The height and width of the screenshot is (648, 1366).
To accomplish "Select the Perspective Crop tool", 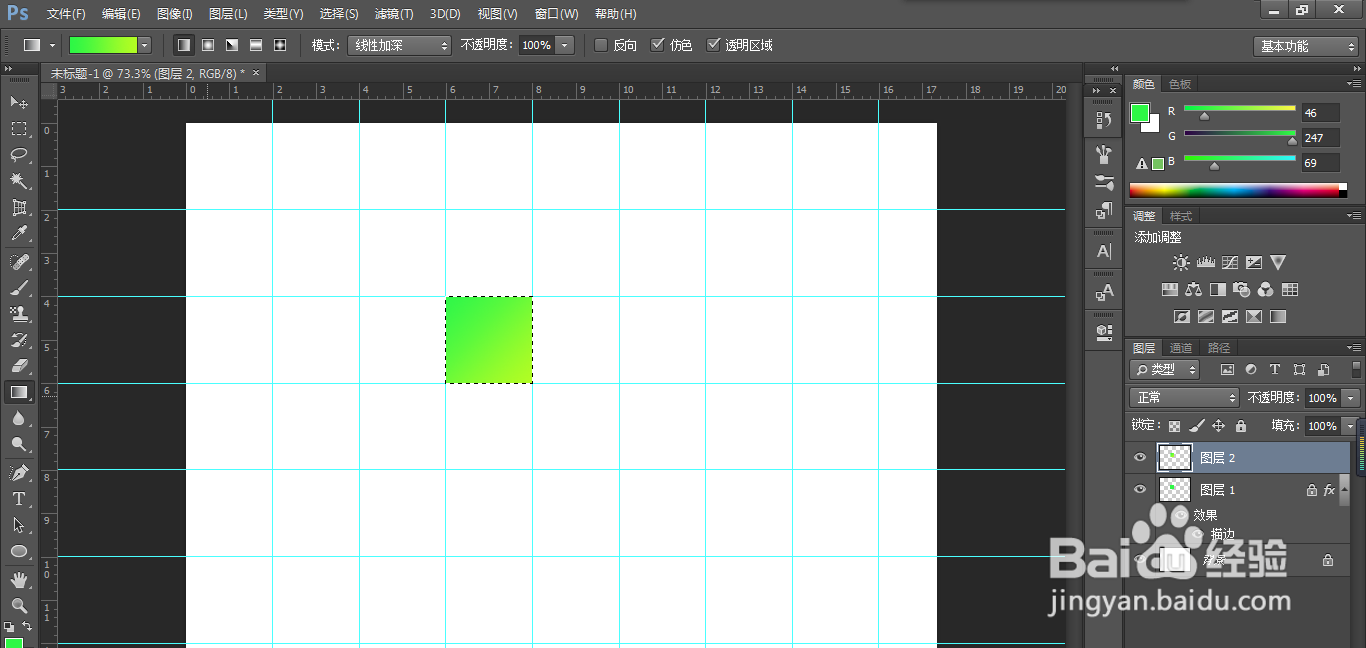I will (19, 207).
